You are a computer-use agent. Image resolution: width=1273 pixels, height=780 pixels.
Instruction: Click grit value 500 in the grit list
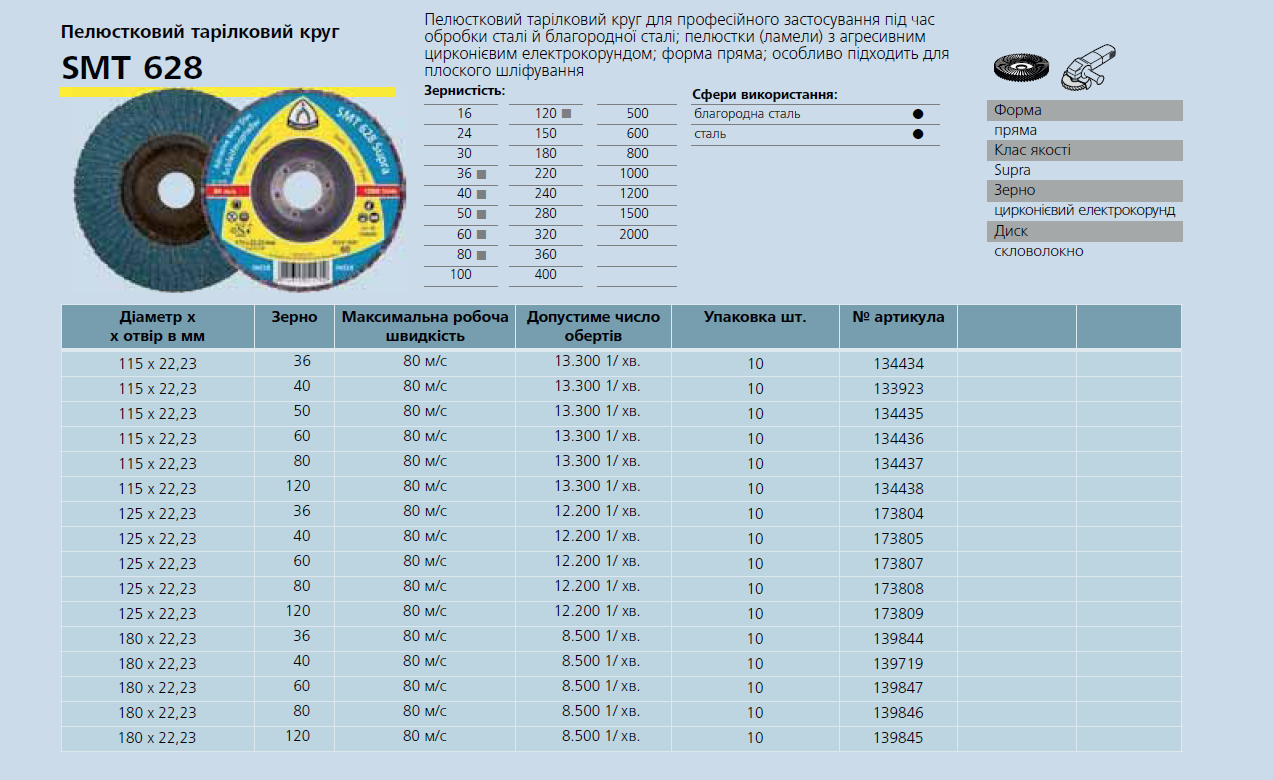pos(637,114)
